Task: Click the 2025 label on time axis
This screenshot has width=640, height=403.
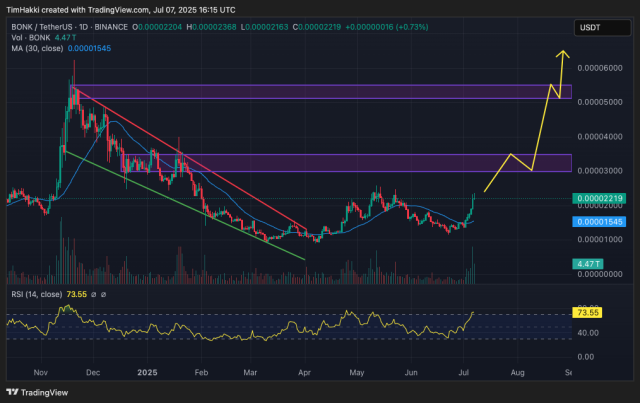Action: pyautogui.click(x=147, y=372)
